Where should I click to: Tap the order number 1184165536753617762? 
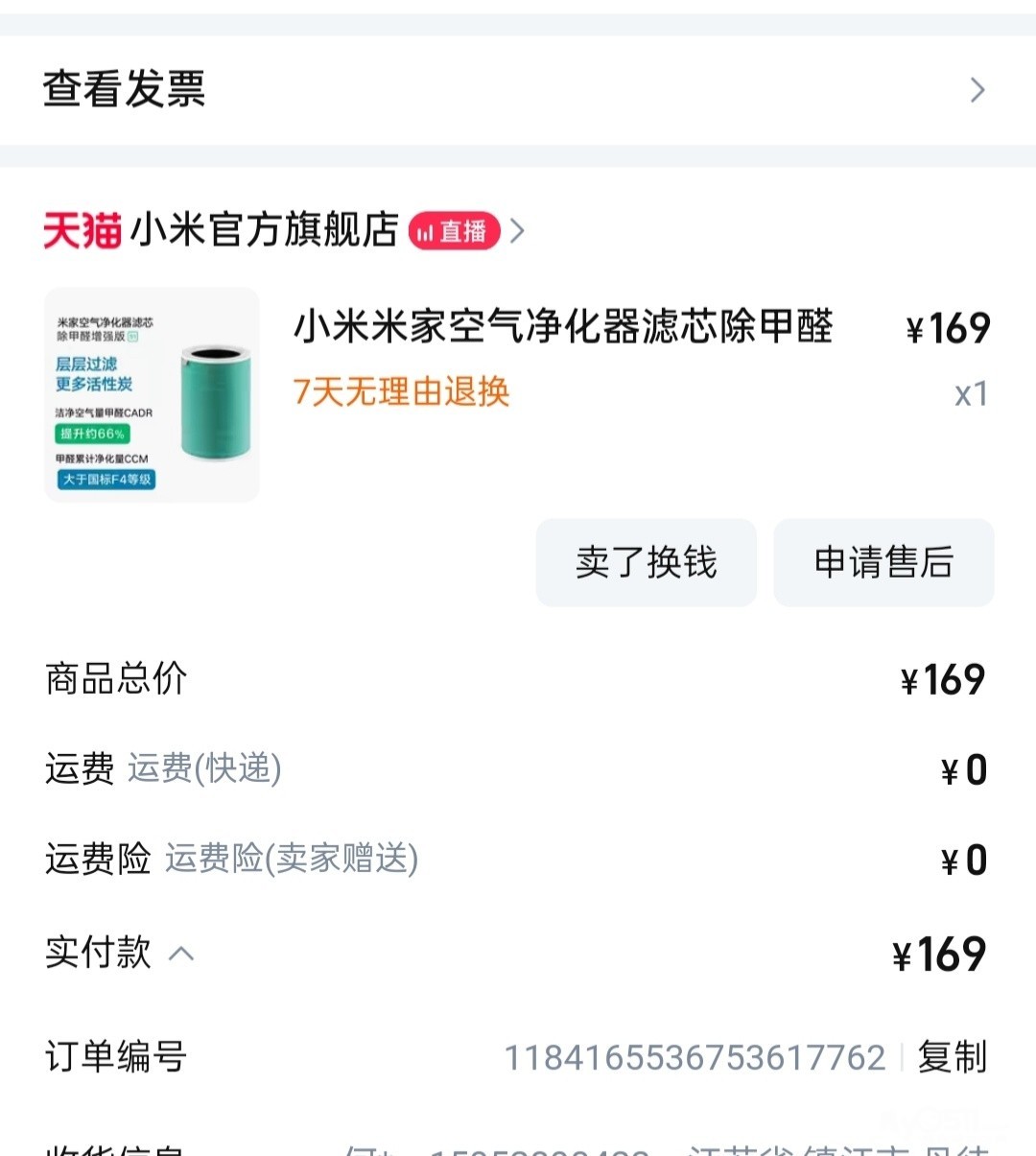pyautogui.click(x=695, y=1057)
